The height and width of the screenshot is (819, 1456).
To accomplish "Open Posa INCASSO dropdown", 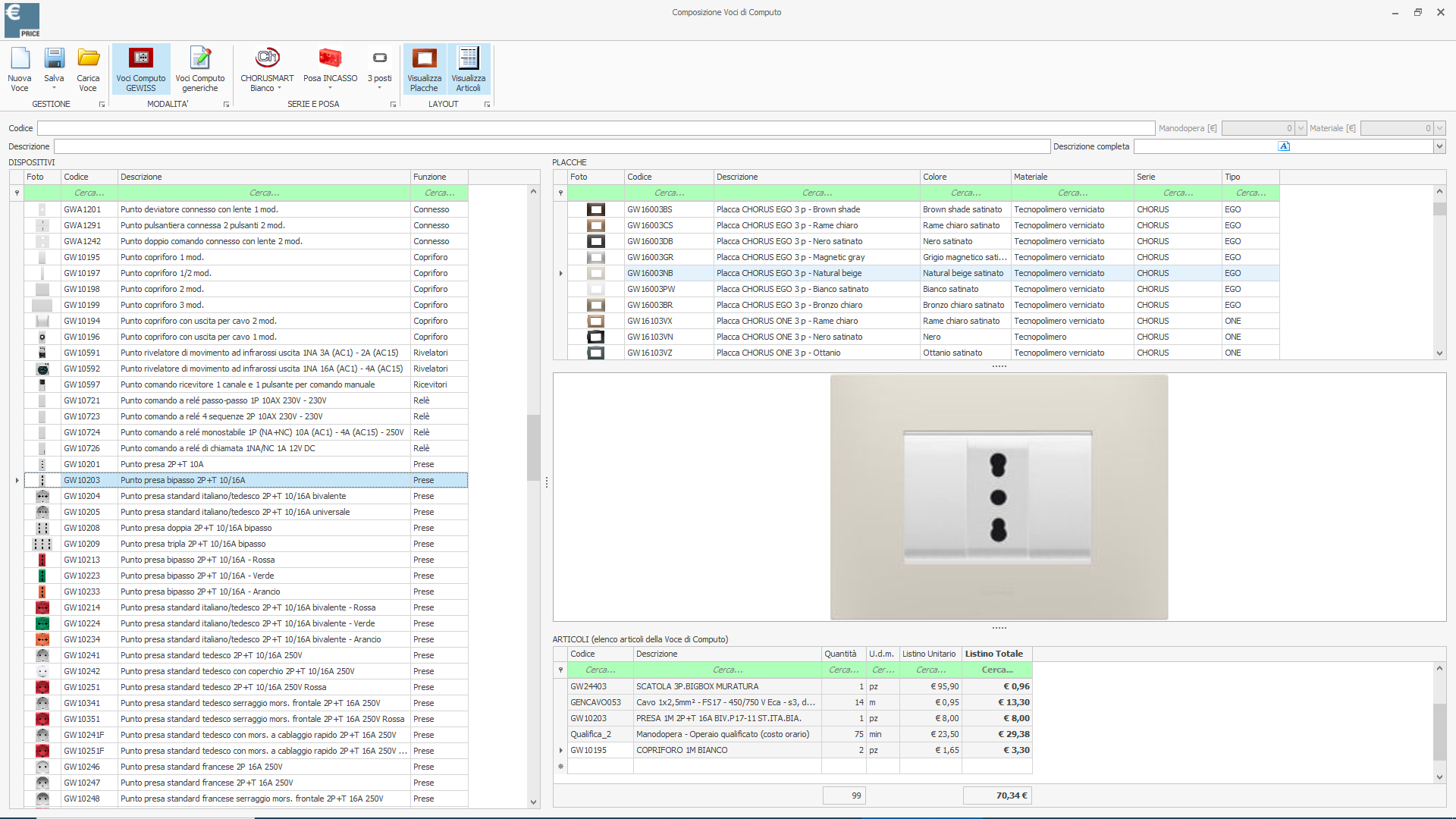I will coord(330,68).
